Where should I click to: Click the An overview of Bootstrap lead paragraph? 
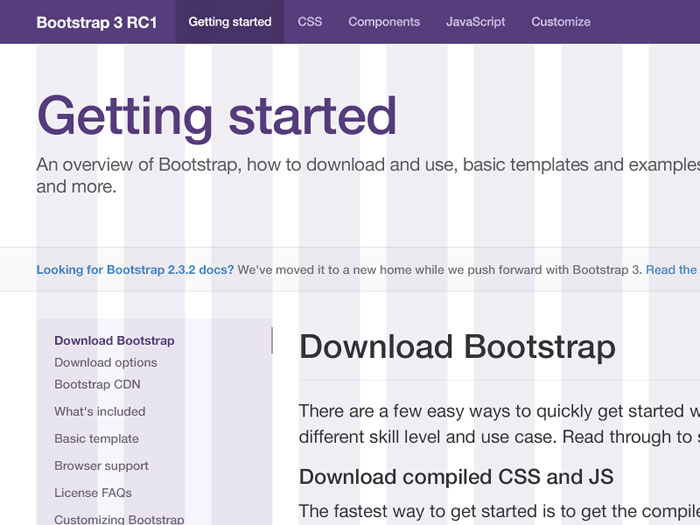(368, 175)
